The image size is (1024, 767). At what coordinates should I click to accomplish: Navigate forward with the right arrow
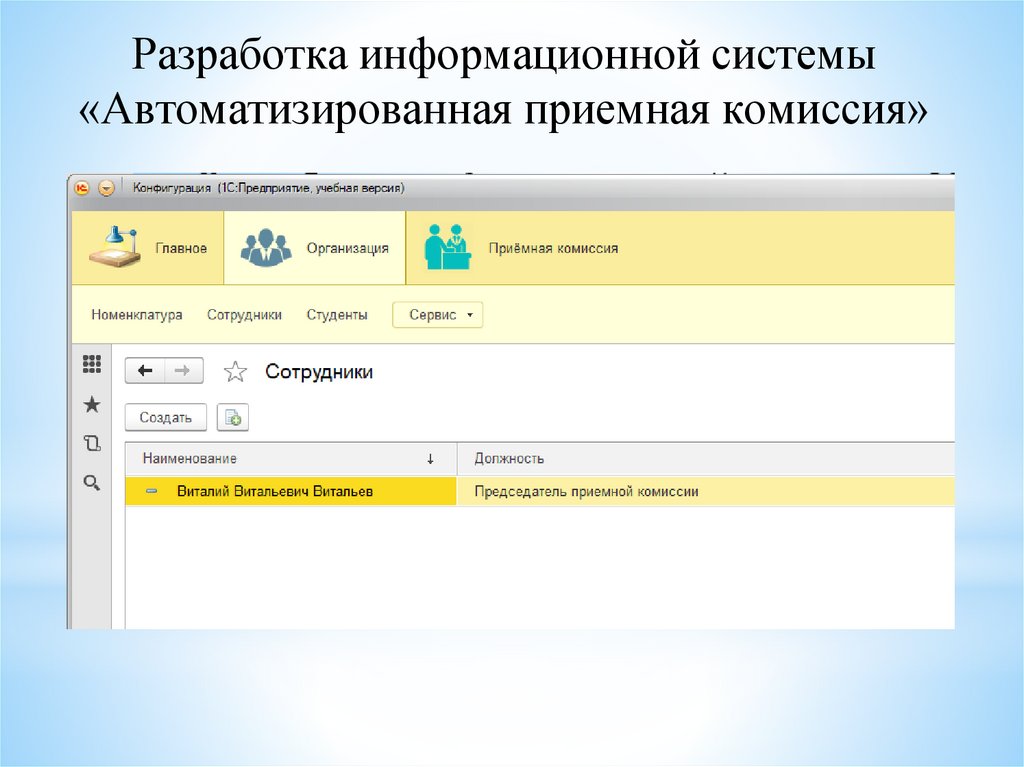coord(183,371)
